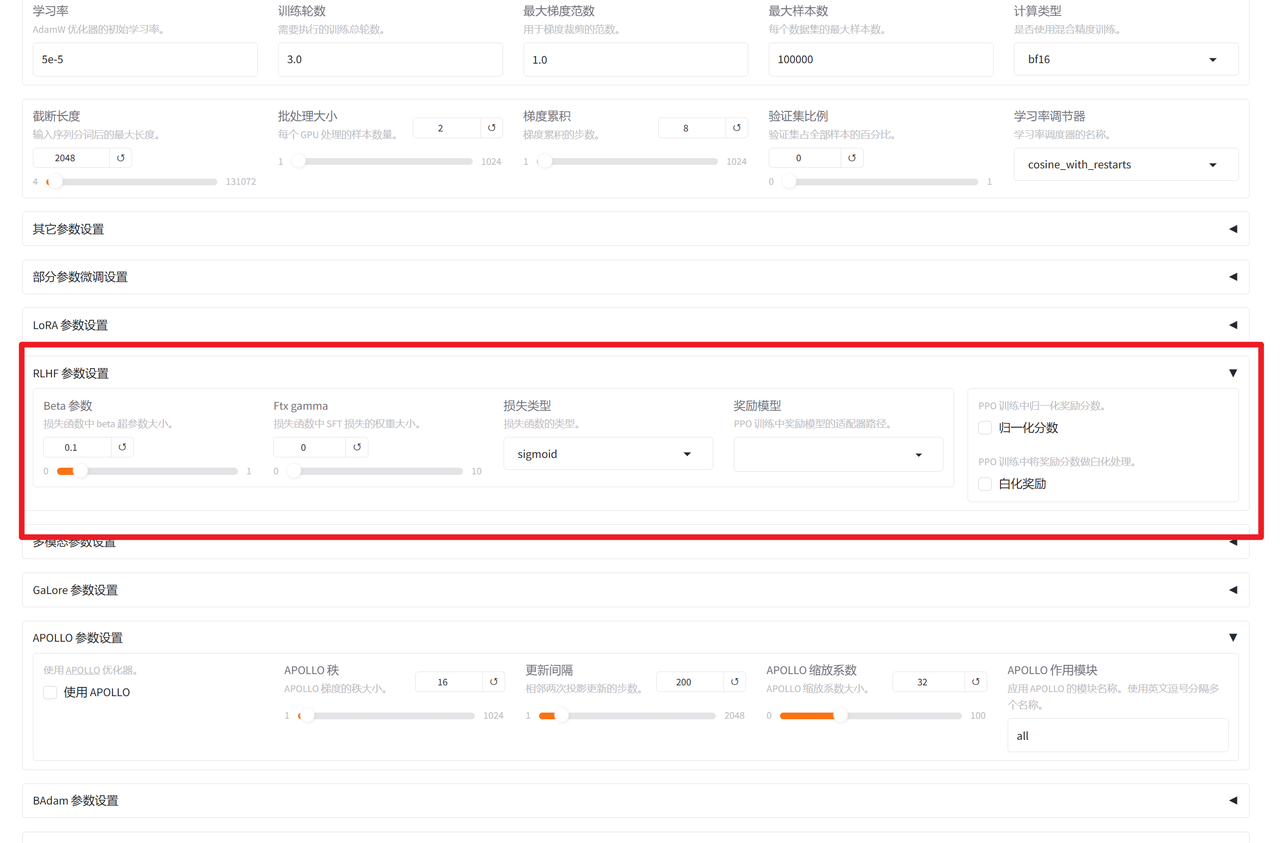The height and width of the screenshot is (843, 1280).
Task: Click the reset icon beside 更新间隔 input
Action: (x=735, y=681)
